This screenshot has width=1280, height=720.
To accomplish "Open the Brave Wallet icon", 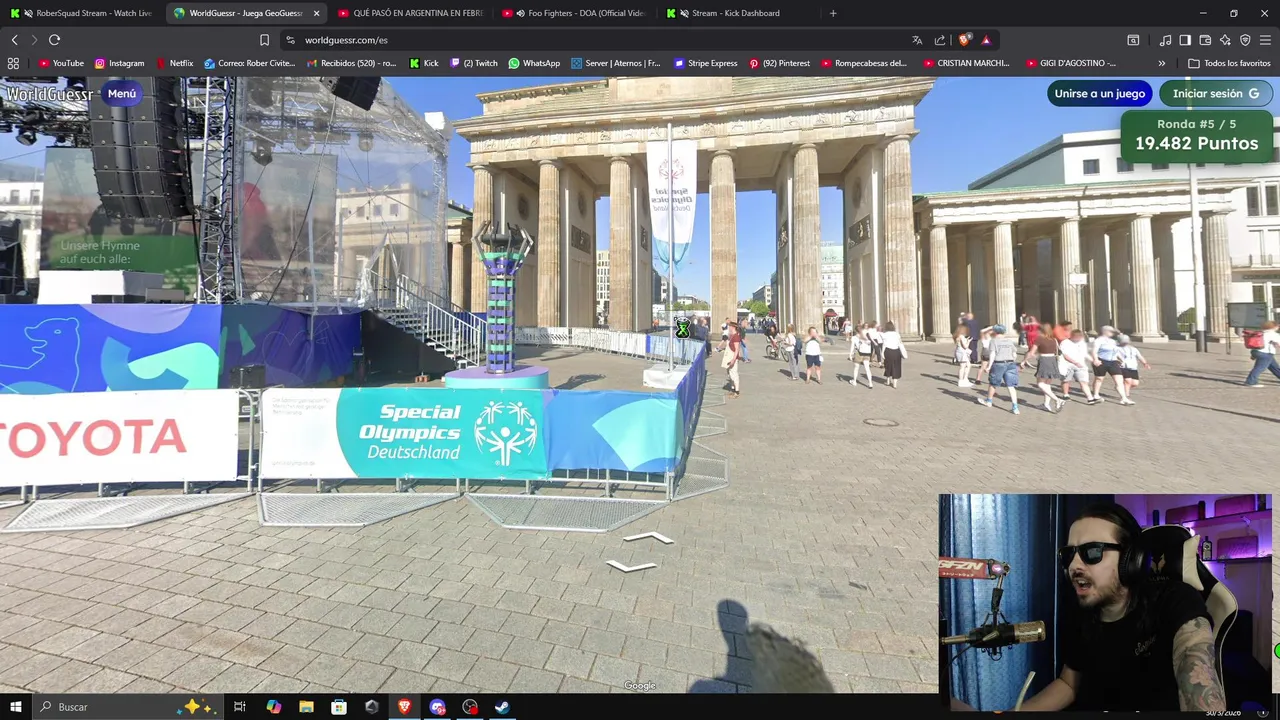I will 1205,40.
